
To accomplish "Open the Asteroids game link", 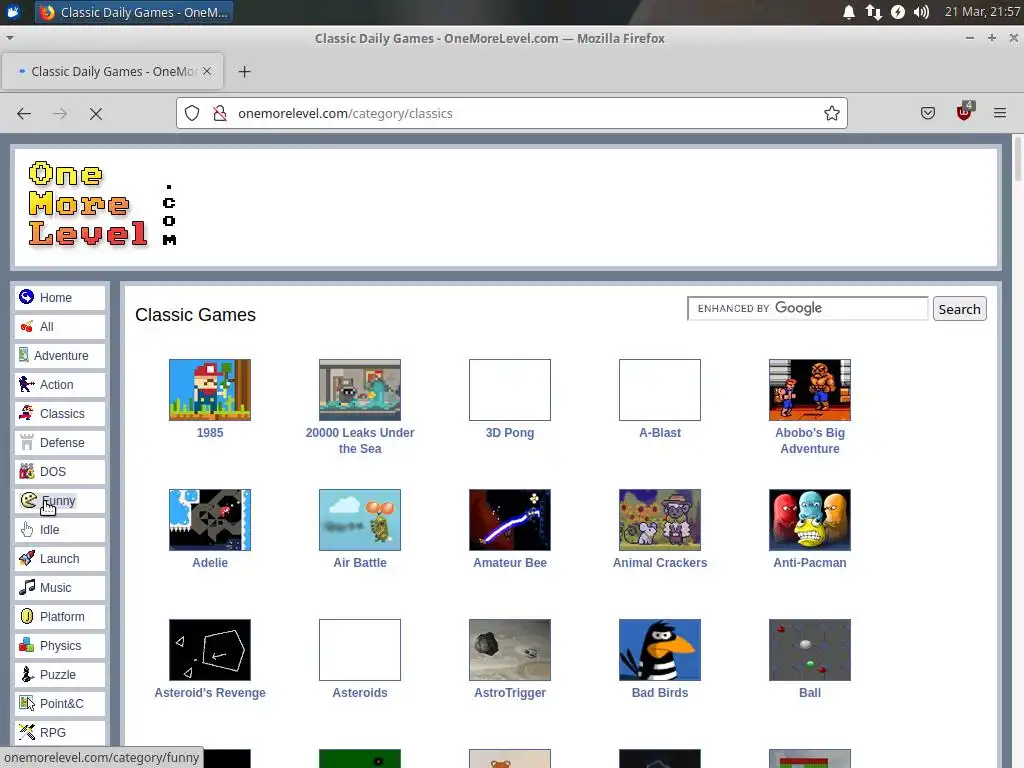I will click(x=360, y=692).
